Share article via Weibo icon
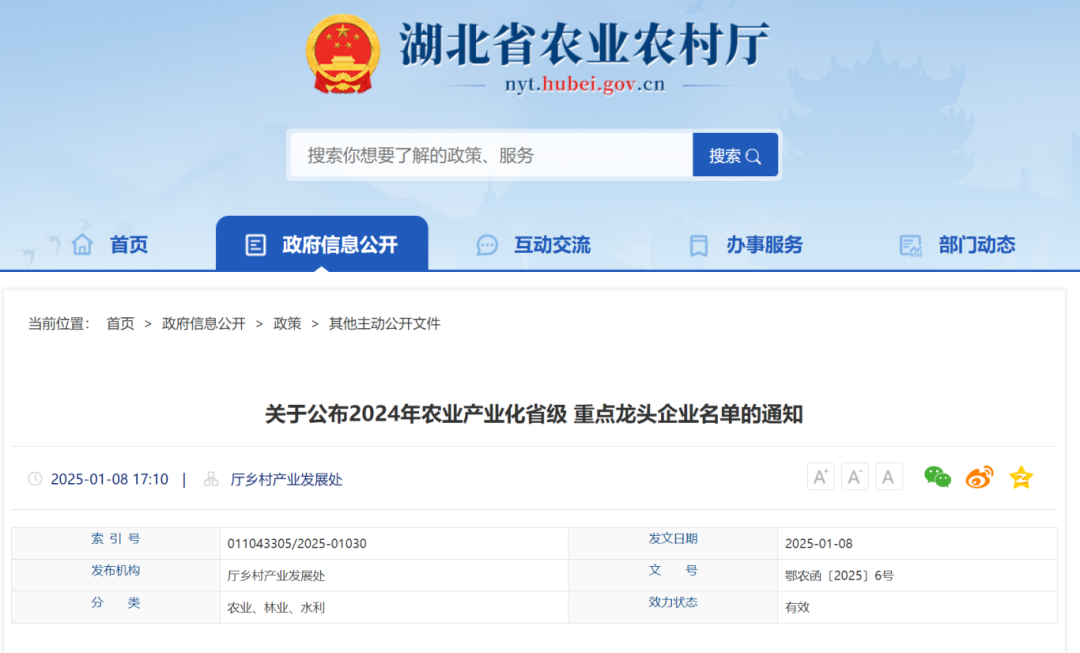1080x653 pixels. (x=979, y=477)
